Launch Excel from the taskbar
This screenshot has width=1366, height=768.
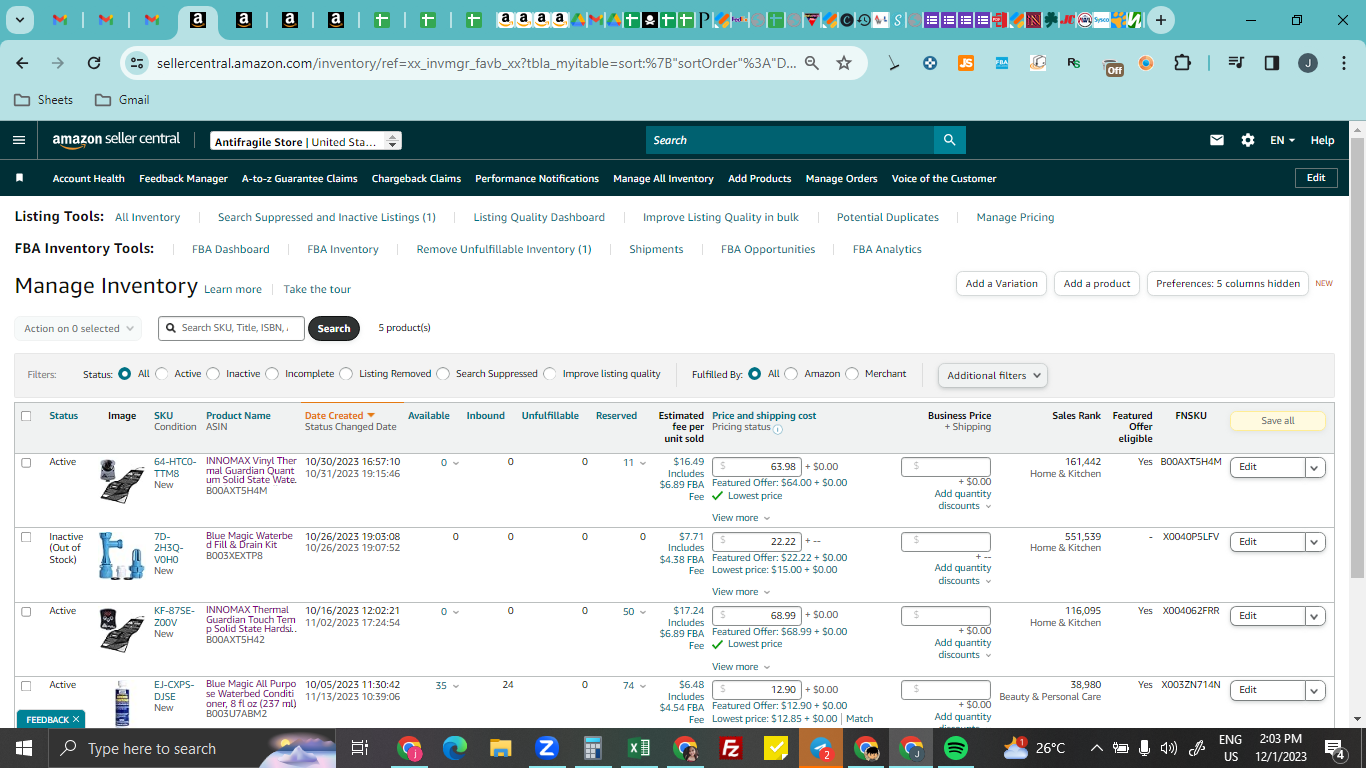639,748
